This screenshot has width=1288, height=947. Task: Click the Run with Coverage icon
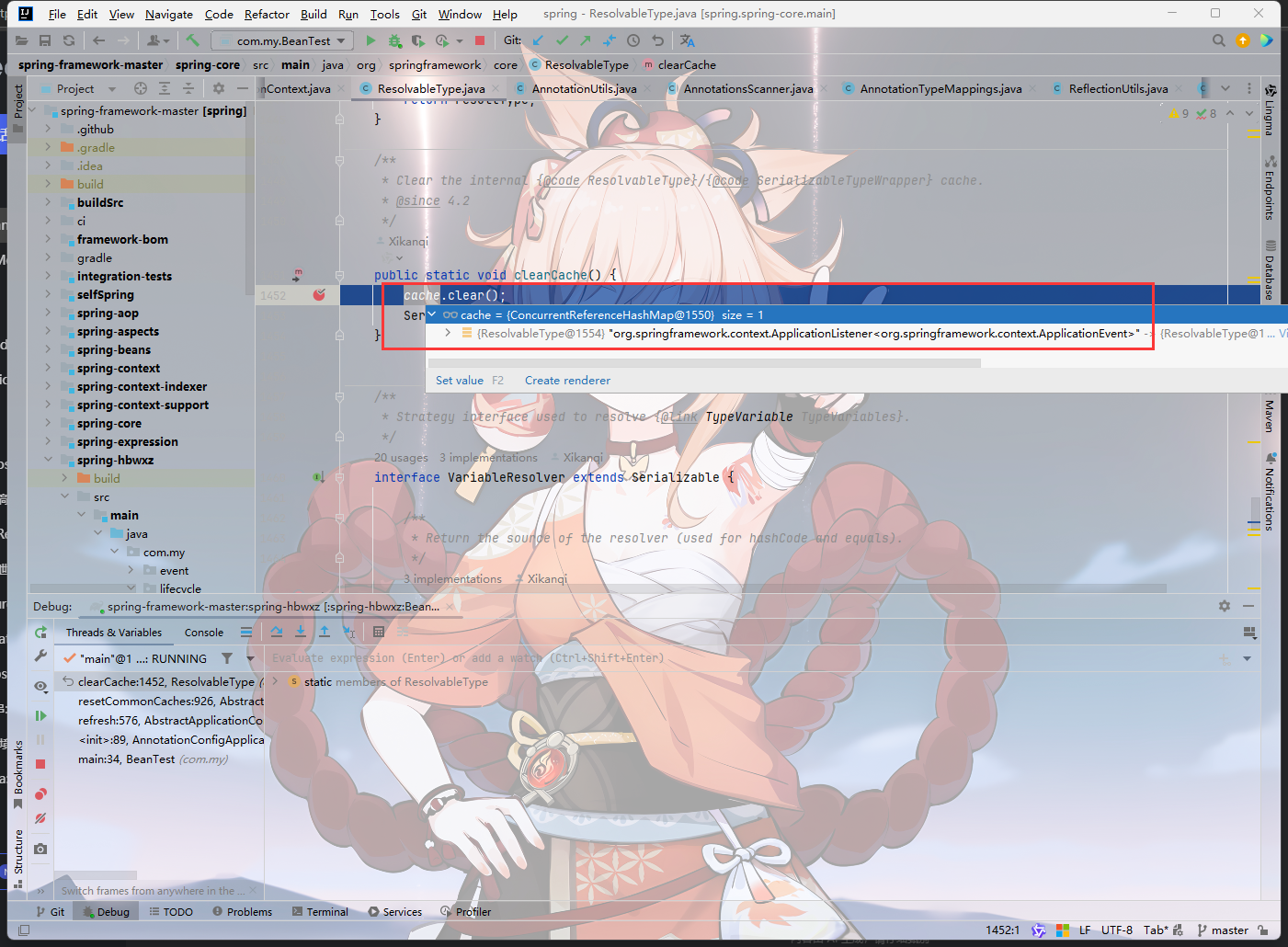tap(418, 40)
